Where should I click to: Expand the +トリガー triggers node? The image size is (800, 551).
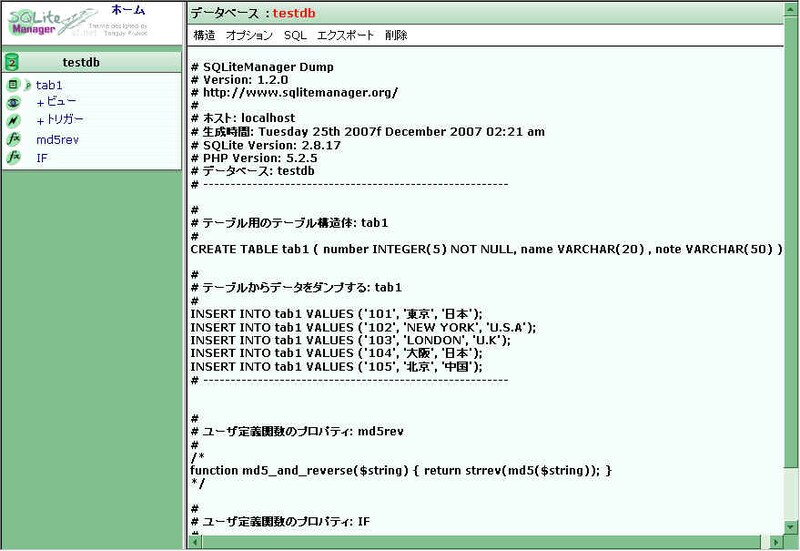pyautogui.click(x=60, y=120)
